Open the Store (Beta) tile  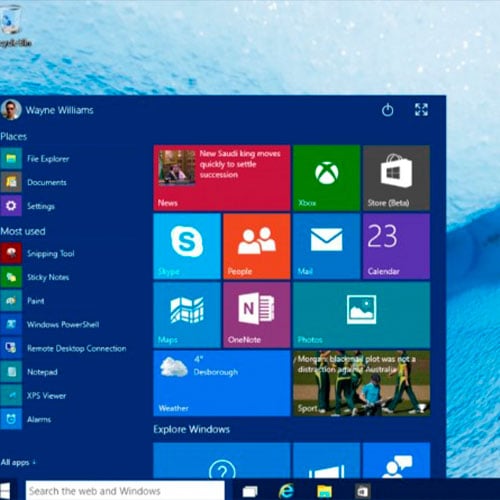[396, 178]
